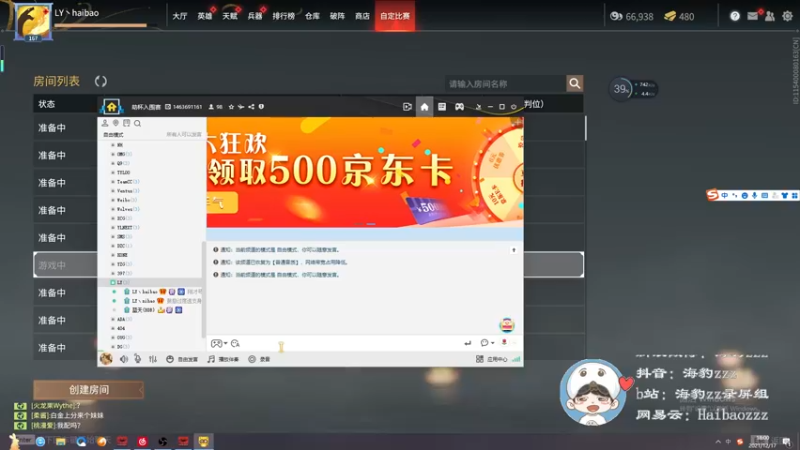Open the 大厅 lobby tab
The height and width of the screenshot is (450, 800).
point(180,16)
